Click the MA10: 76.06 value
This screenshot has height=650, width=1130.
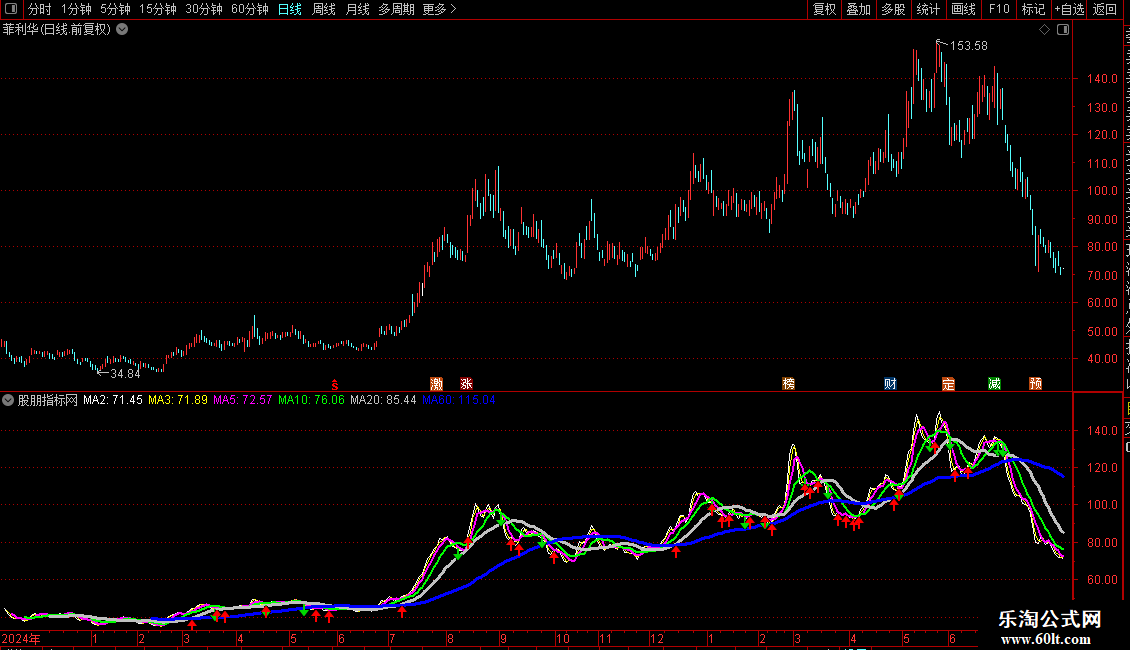(x=311, y=400)
